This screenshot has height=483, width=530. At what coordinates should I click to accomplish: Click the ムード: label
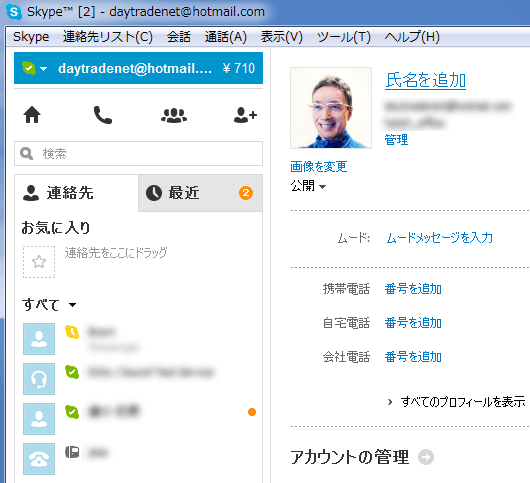point(354,238)
